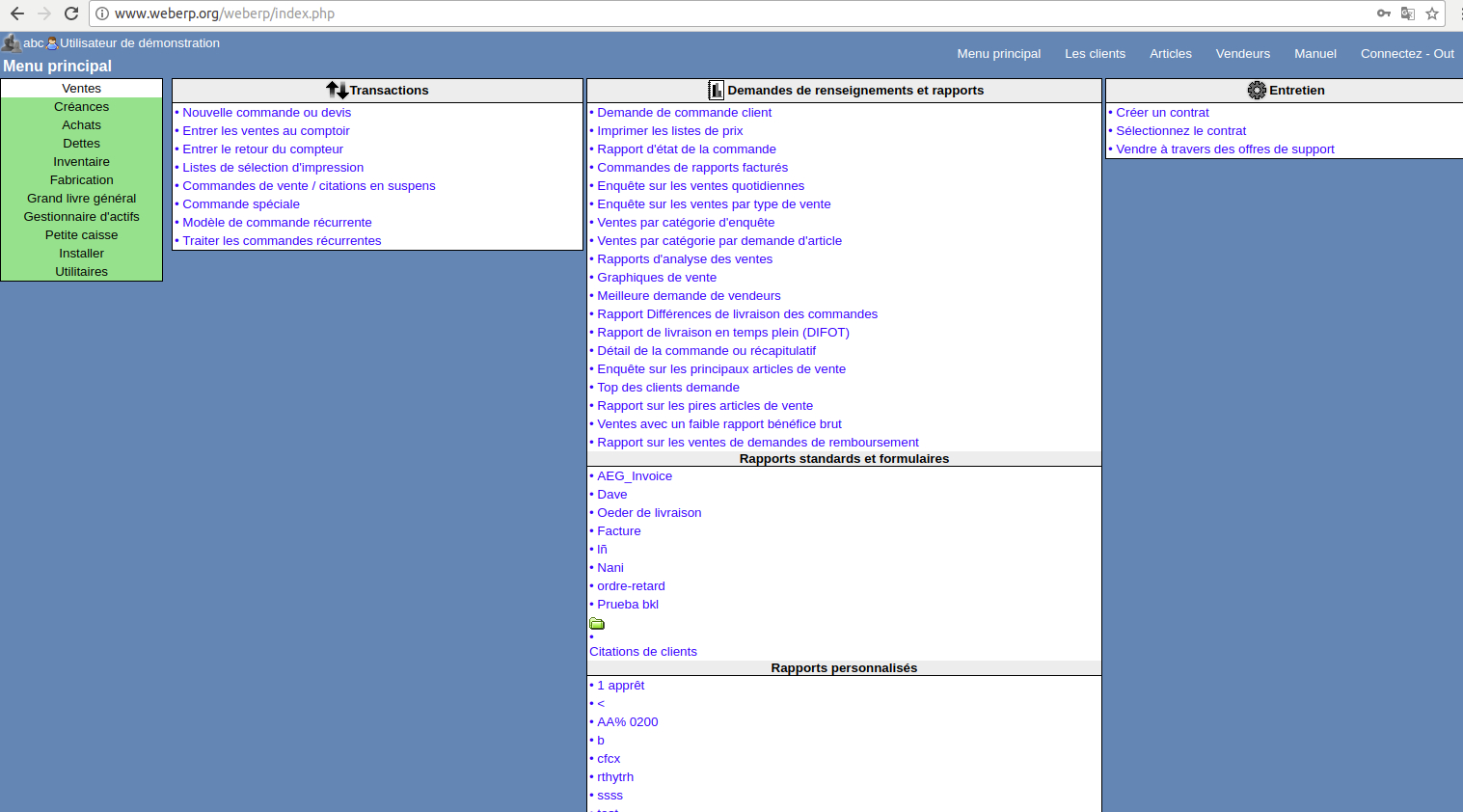Open Enquête sur les ventes quotidiennes
The width and height of the screenshot is (1463, 812).
coord(700,185)
